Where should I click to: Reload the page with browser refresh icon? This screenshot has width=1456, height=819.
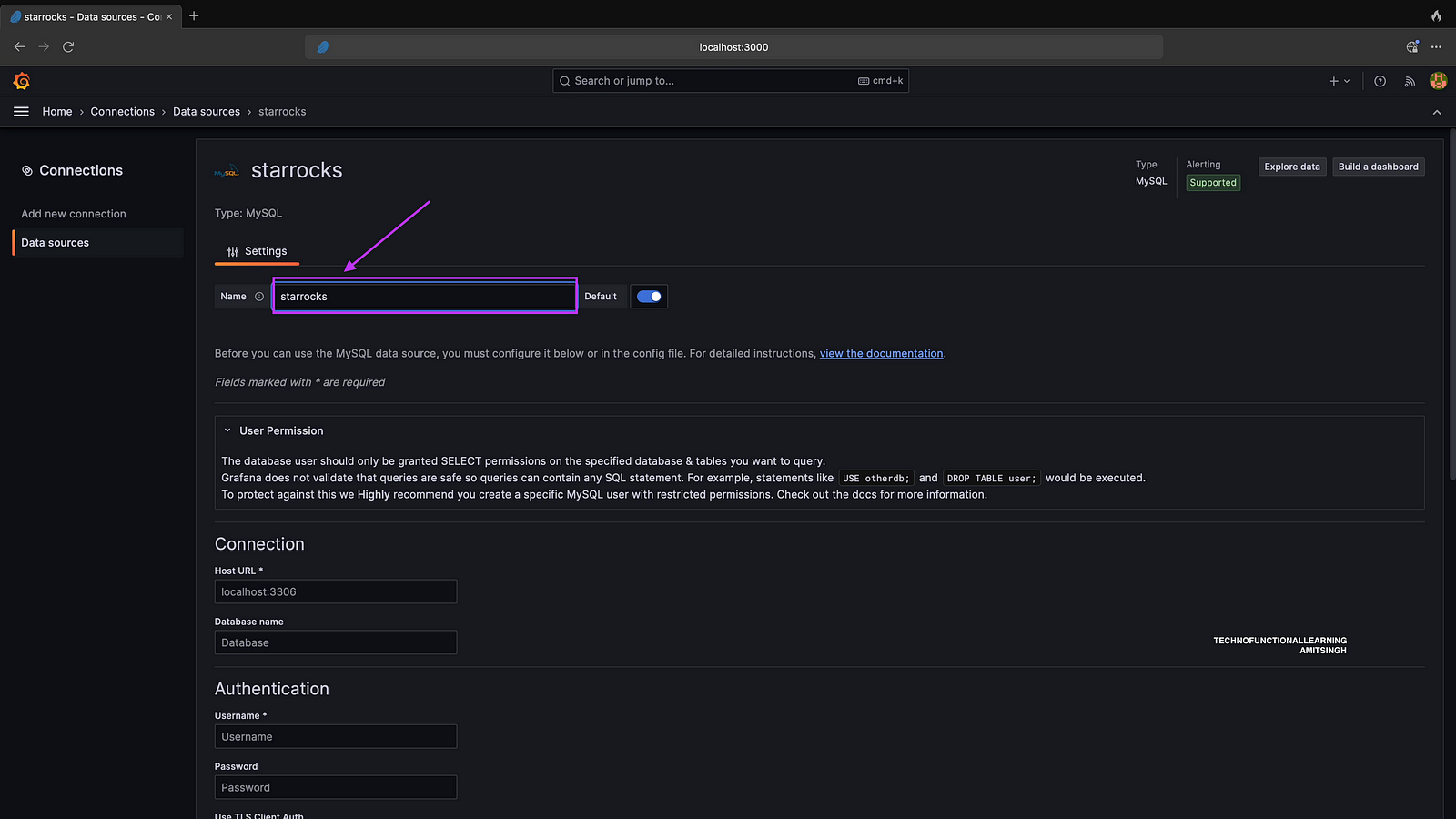(x=68, y=46)
